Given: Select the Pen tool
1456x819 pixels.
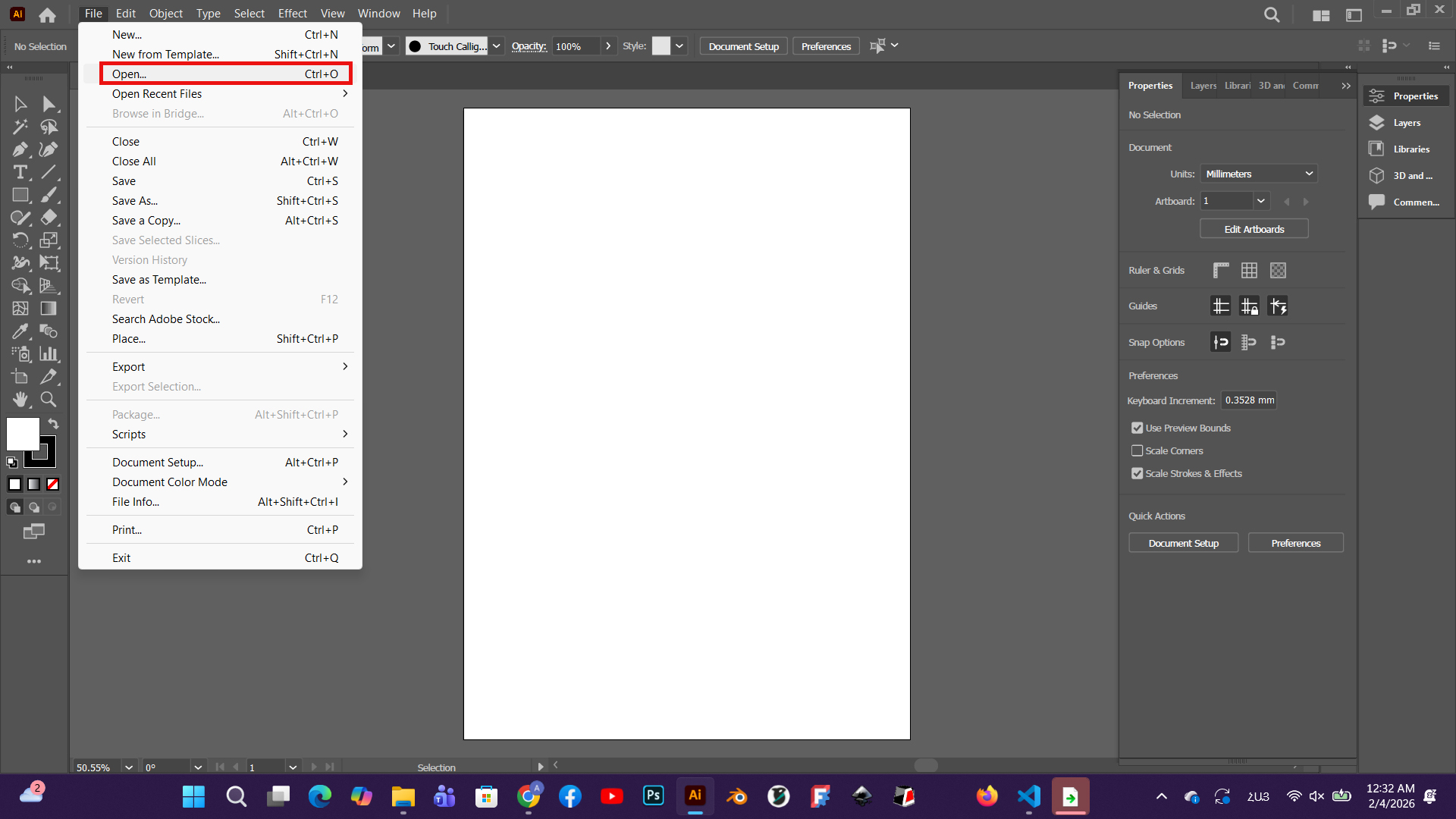Looking at the screenshot, I should [x=20, y=149].
